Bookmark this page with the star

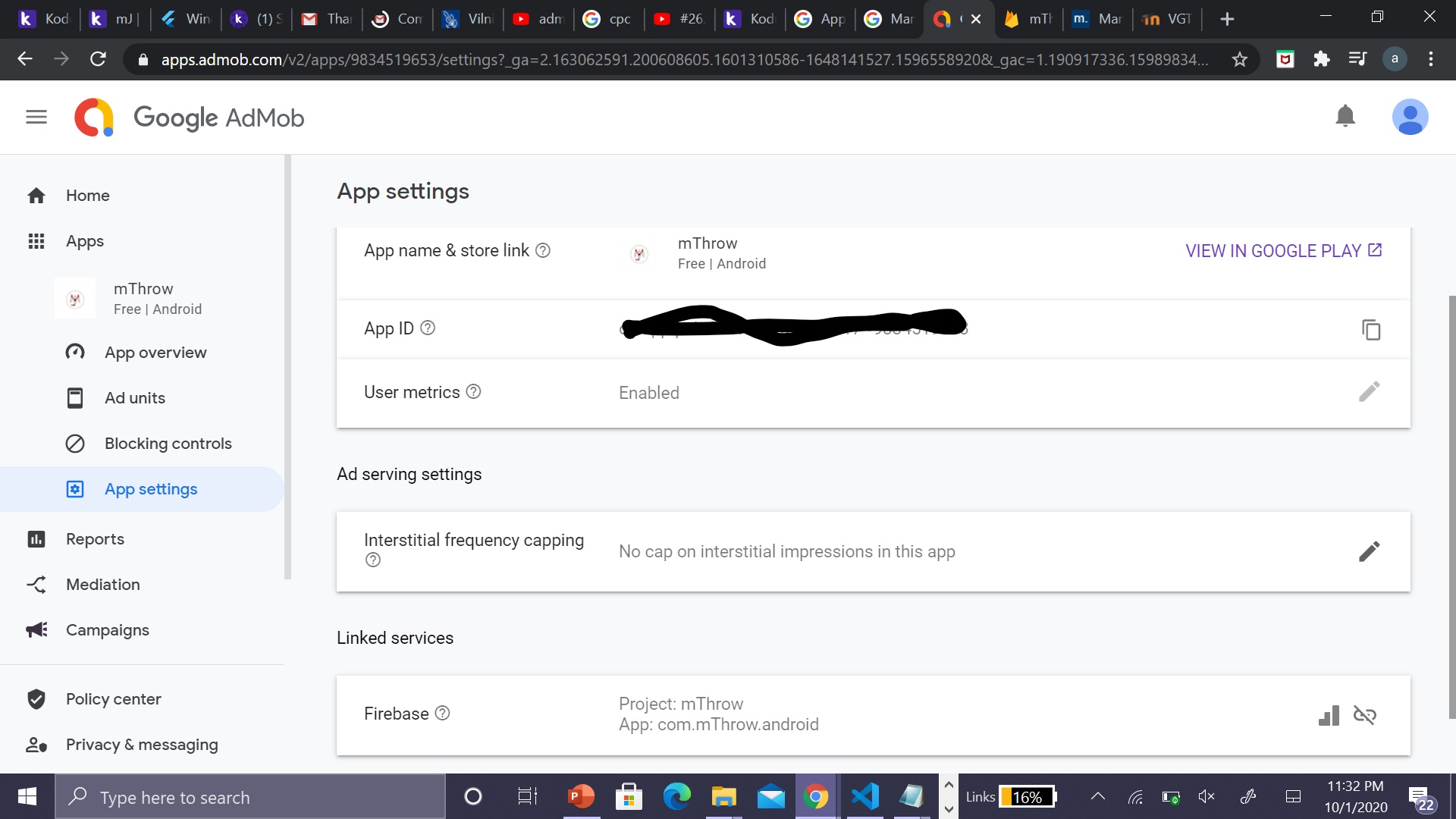(1239, 59)
